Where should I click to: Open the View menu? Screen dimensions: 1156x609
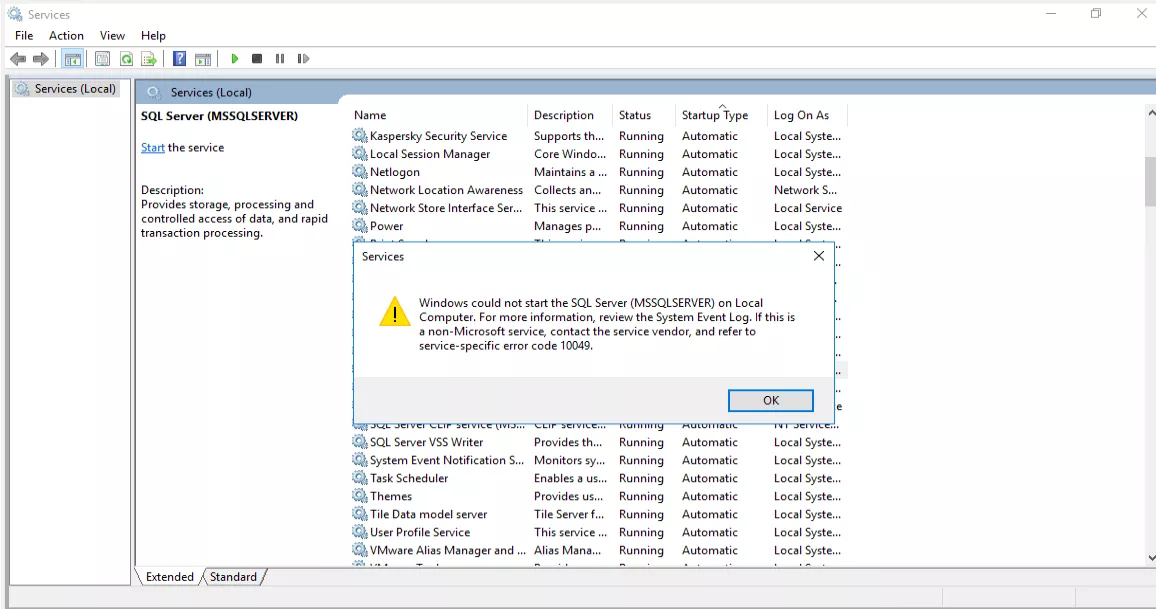[x=112, y=35]
